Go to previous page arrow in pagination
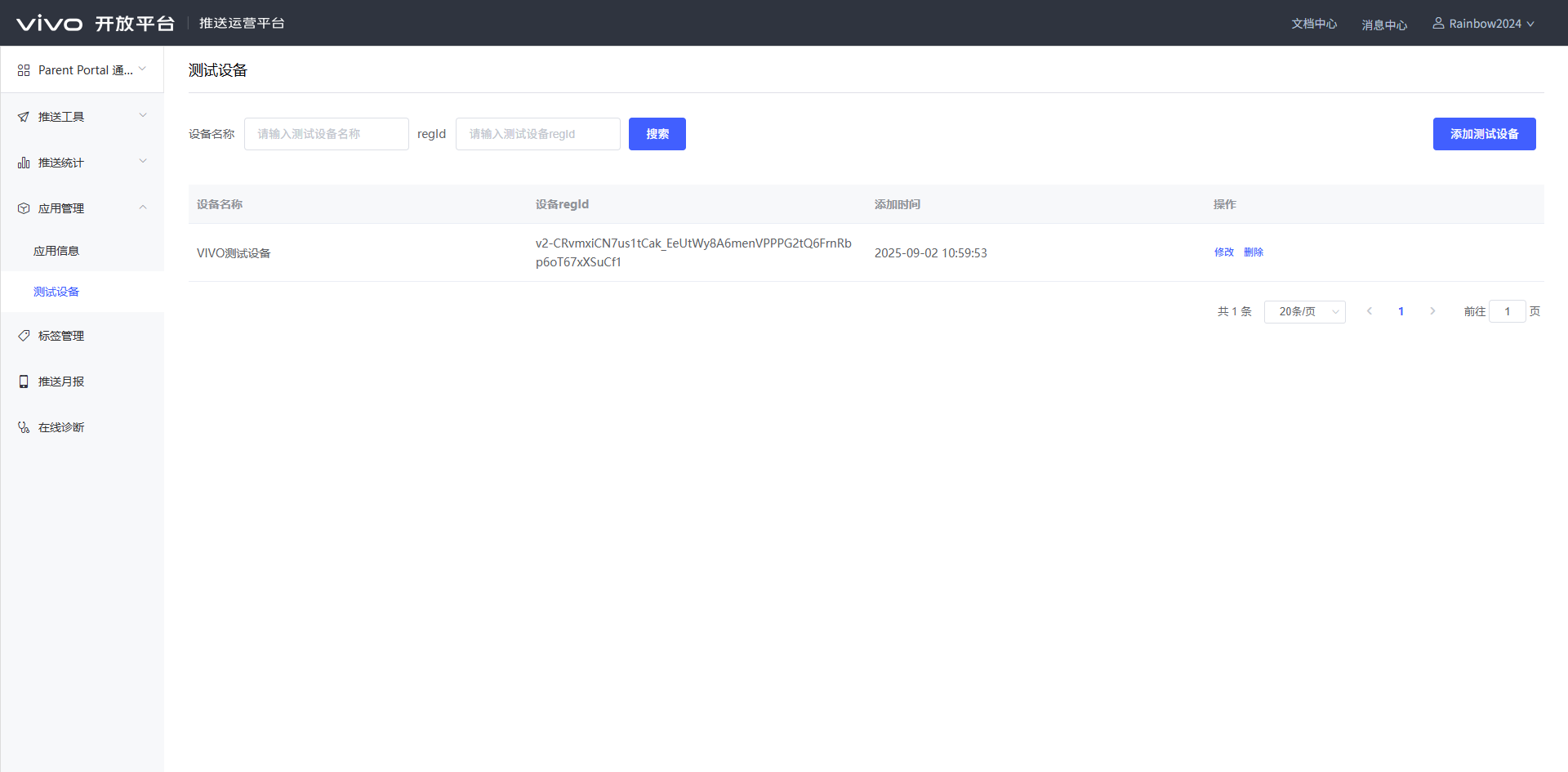 click(1370, 311)
